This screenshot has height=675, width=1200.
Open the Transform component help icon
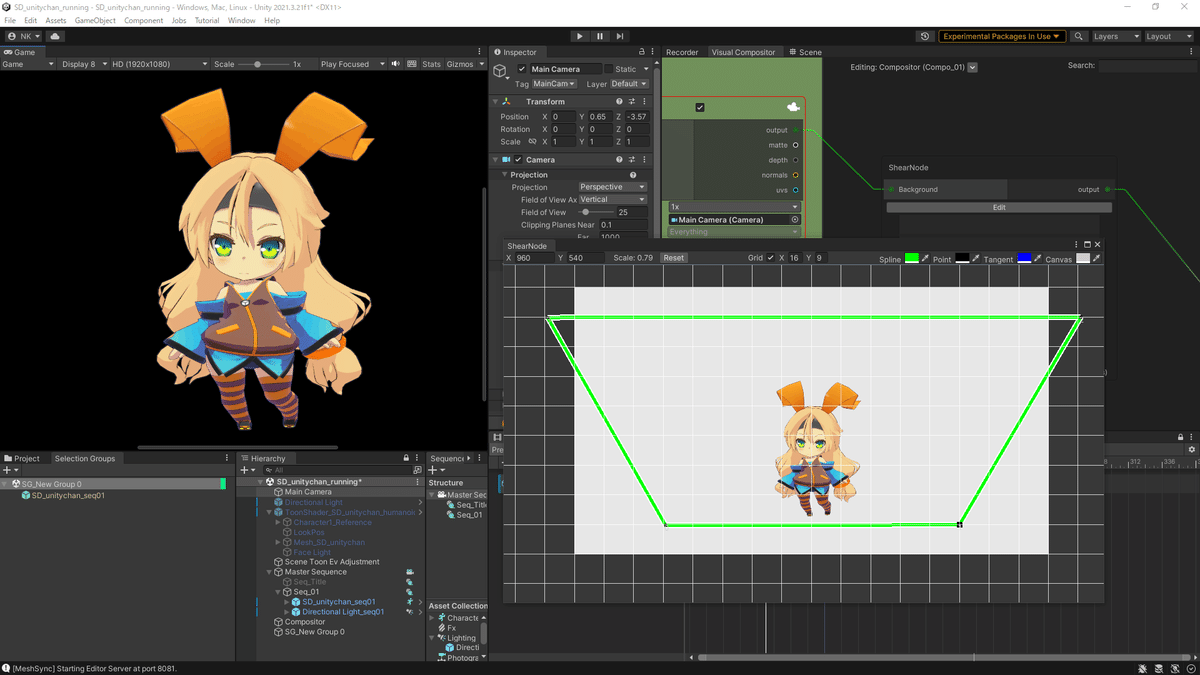pyautogui.click(x=619, y=102)
